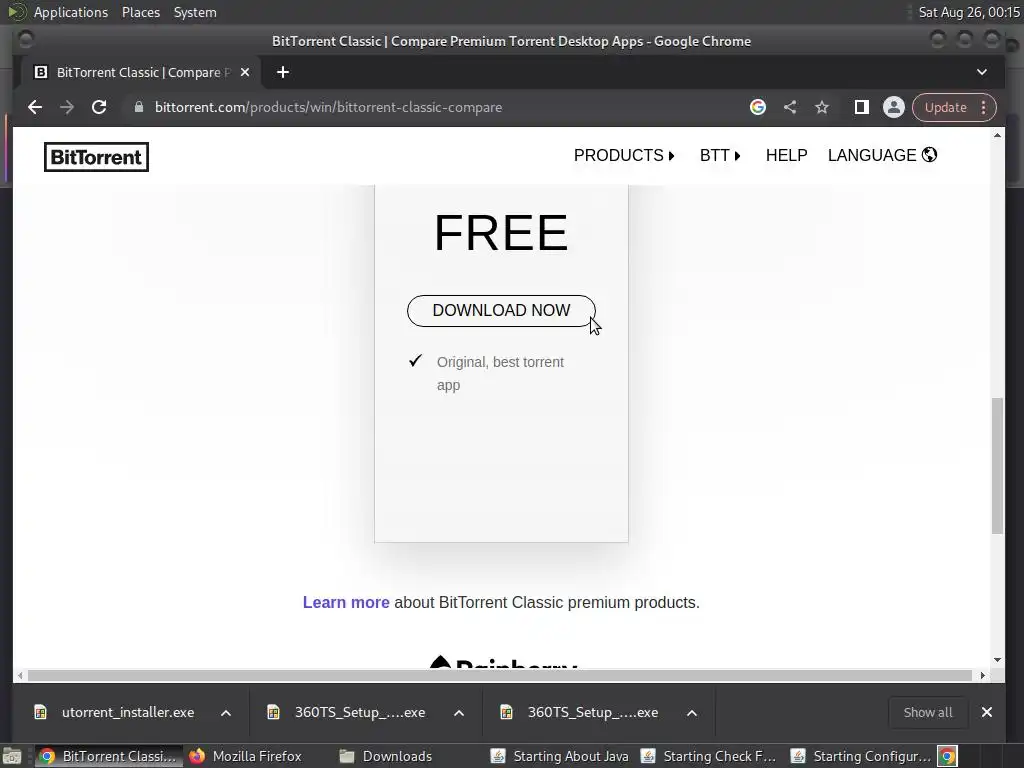Open the LANGUAGE selector
This screenshot has height=768, width=1024.
point(882,155)
